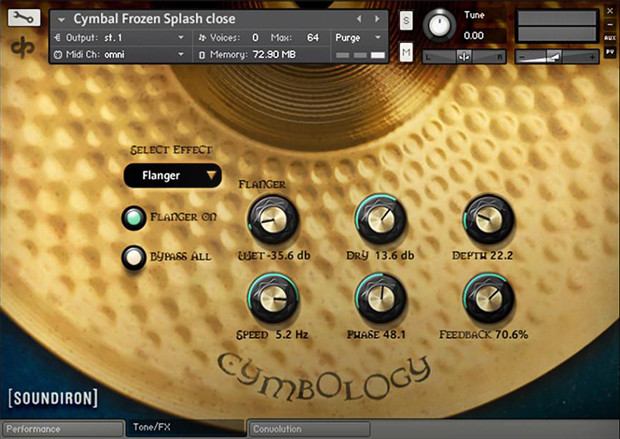Click the Flanger Wet knob

point(273,220)
